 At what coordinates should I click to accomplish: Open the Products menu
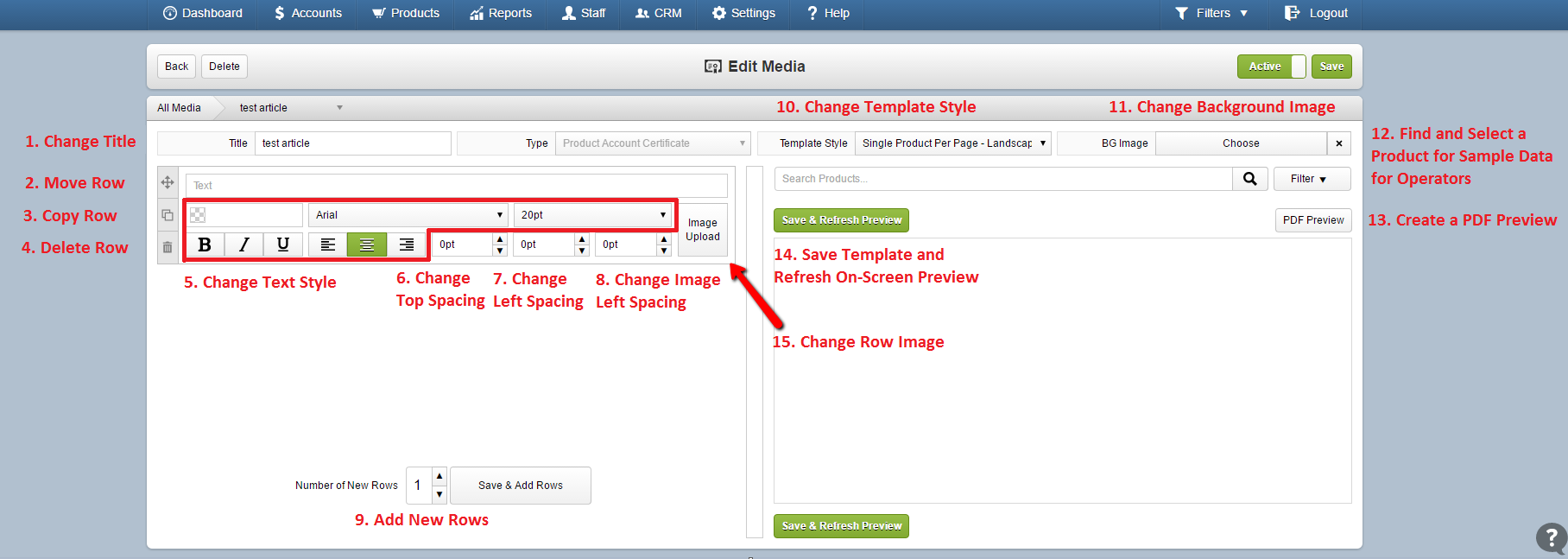[x=406, y=13]
